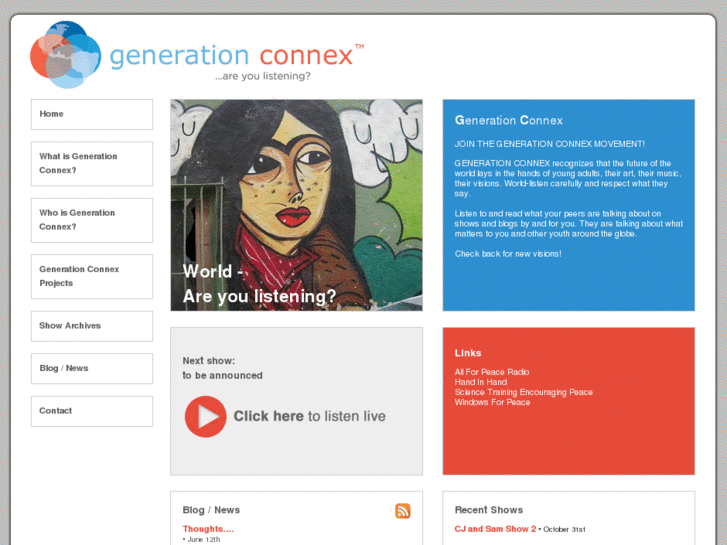Click the '...are you listening?' tagline

point(262,76)
